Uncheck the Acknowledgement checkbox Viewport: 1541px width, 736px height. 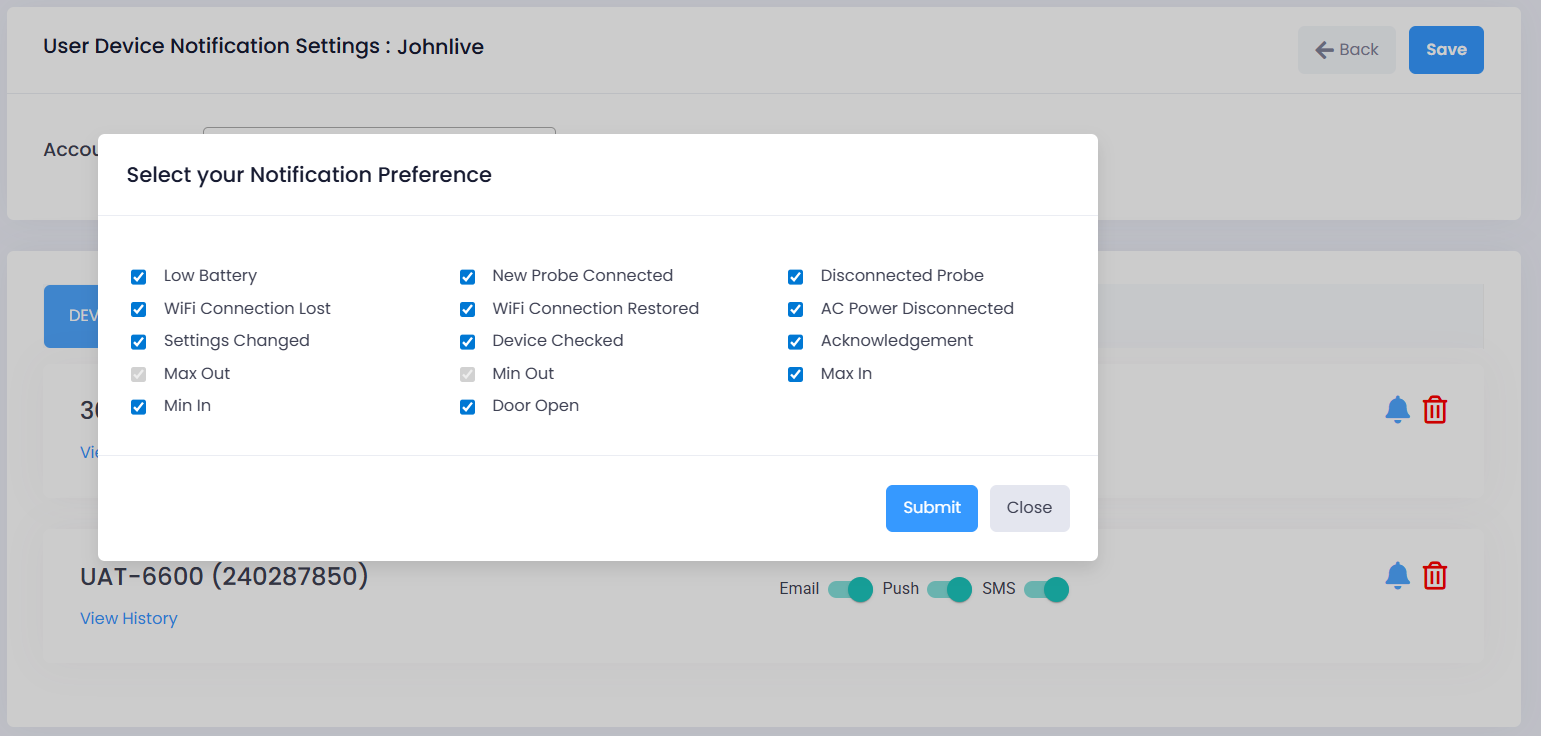point(796,342)
